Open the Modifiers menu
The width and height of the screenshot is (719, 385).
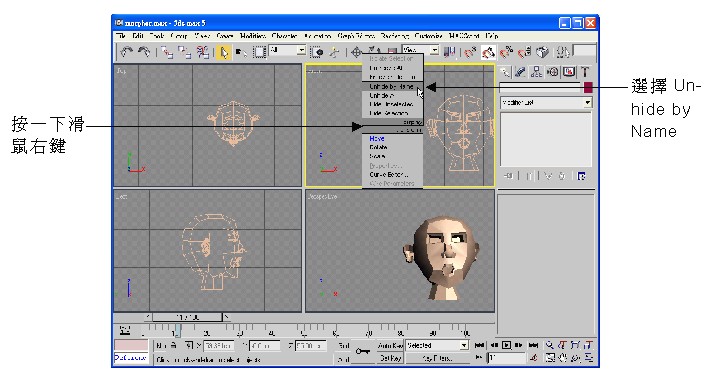(x=253, y=35)
